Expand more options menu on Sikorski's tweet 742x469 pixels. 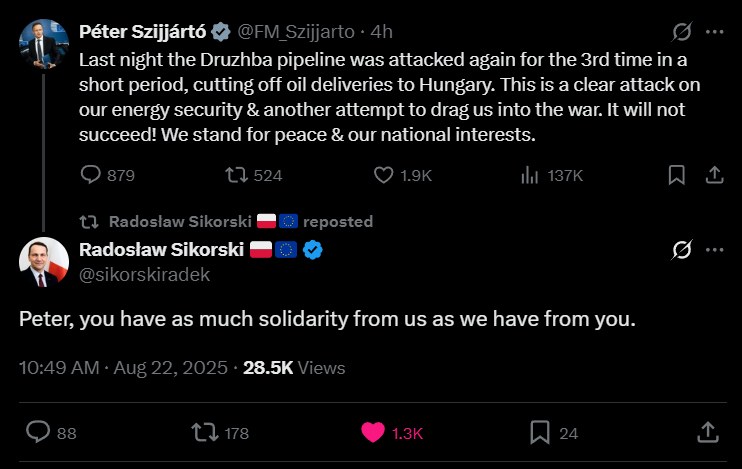pyautogui.click(x=714, y=249)
